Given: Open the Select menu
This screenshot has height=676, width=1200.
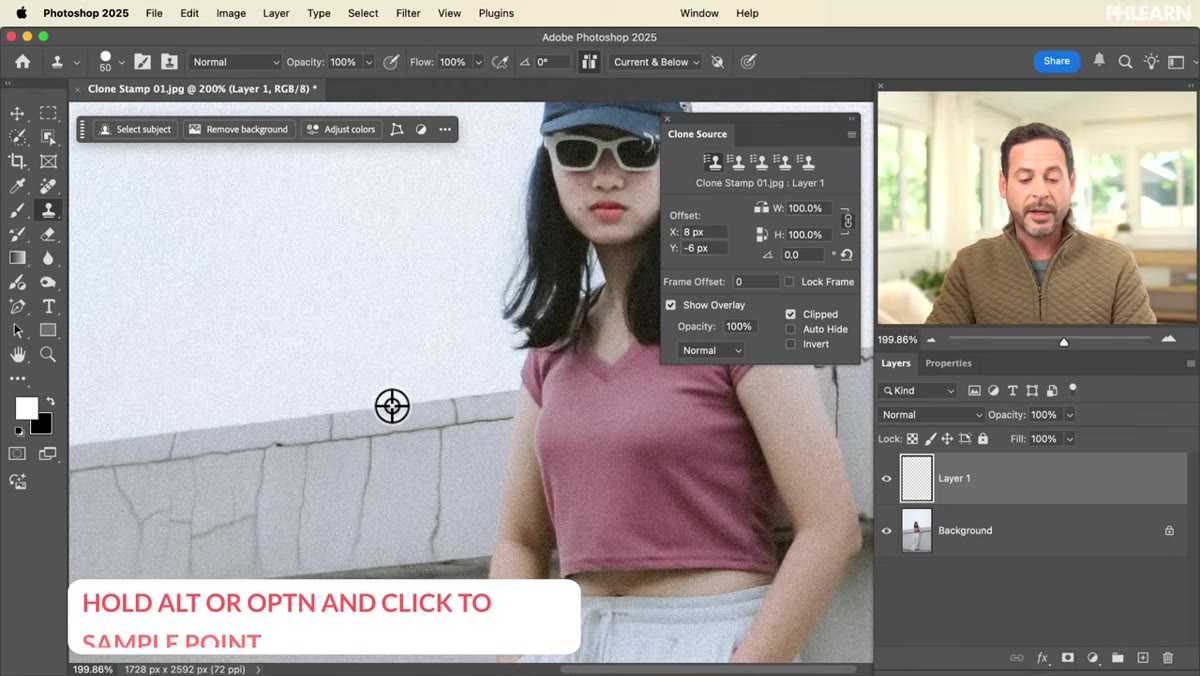Looking at the screenshot, I should tap(363, 13).
